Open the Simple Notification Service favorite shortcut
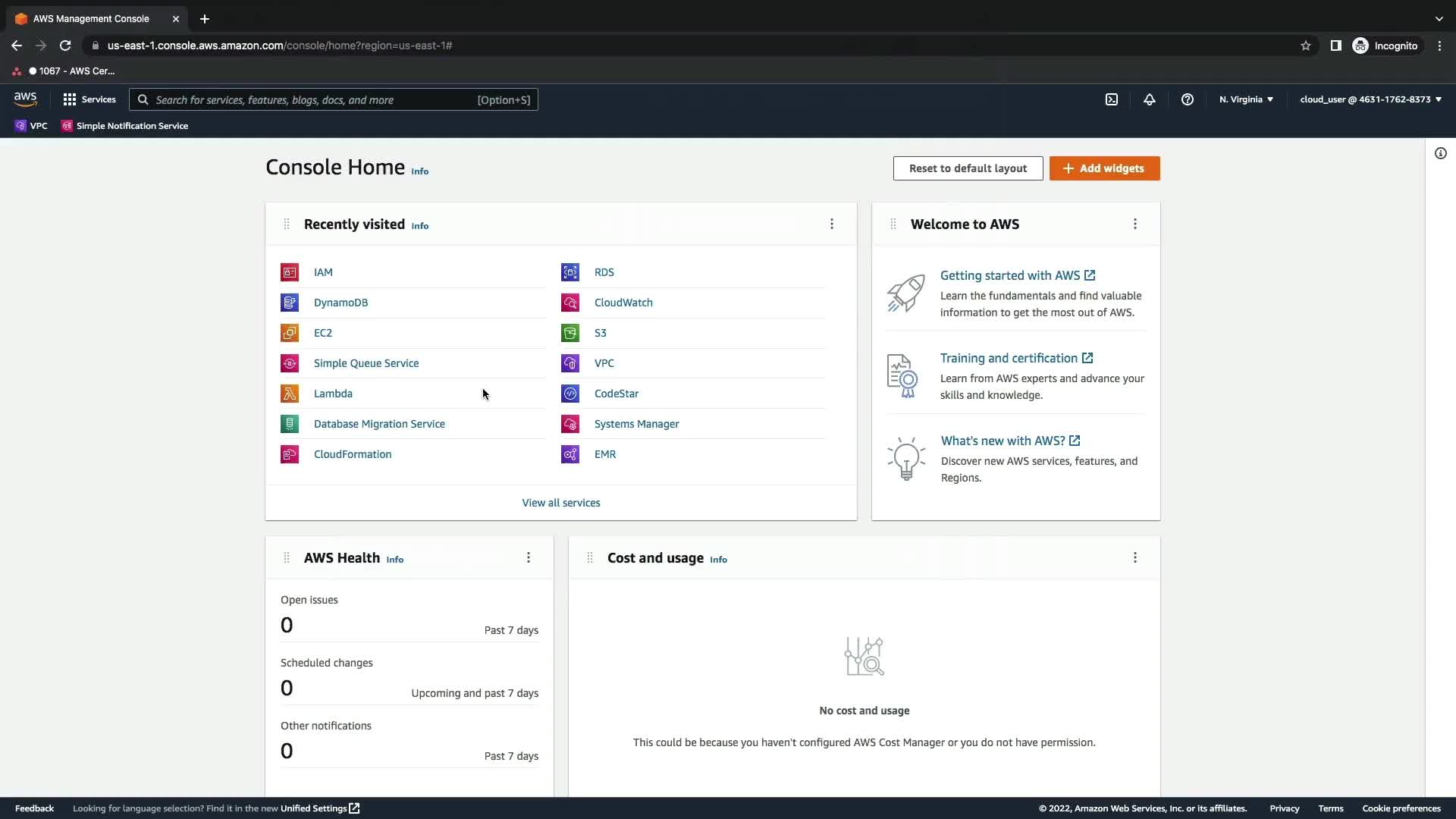The height and width of the screenshot is (819, 1456). pos(125,126)
